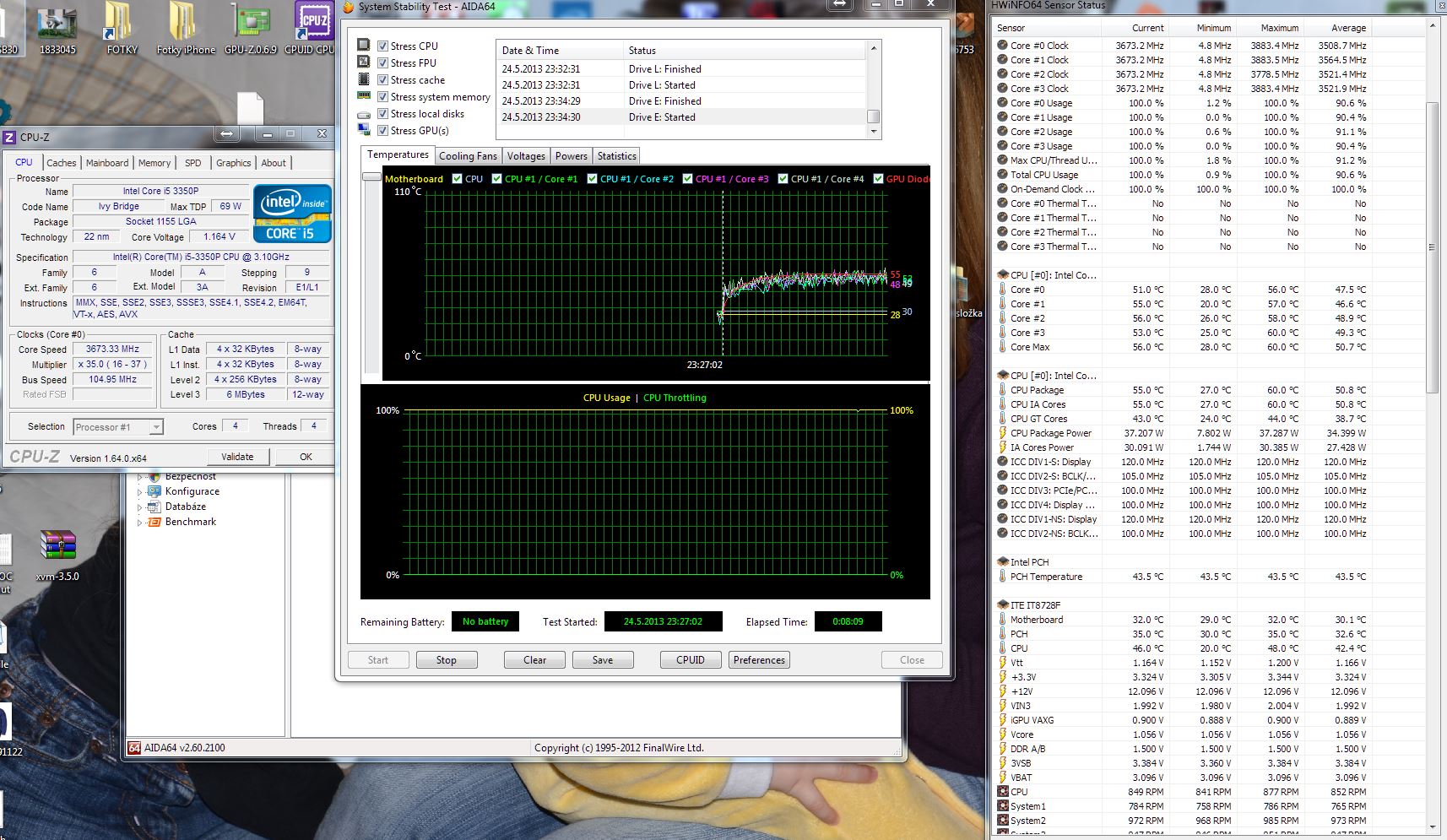The image size is (1447, 840).
Task: Expand the Benchmark tree node
Action: click(139, 522)
